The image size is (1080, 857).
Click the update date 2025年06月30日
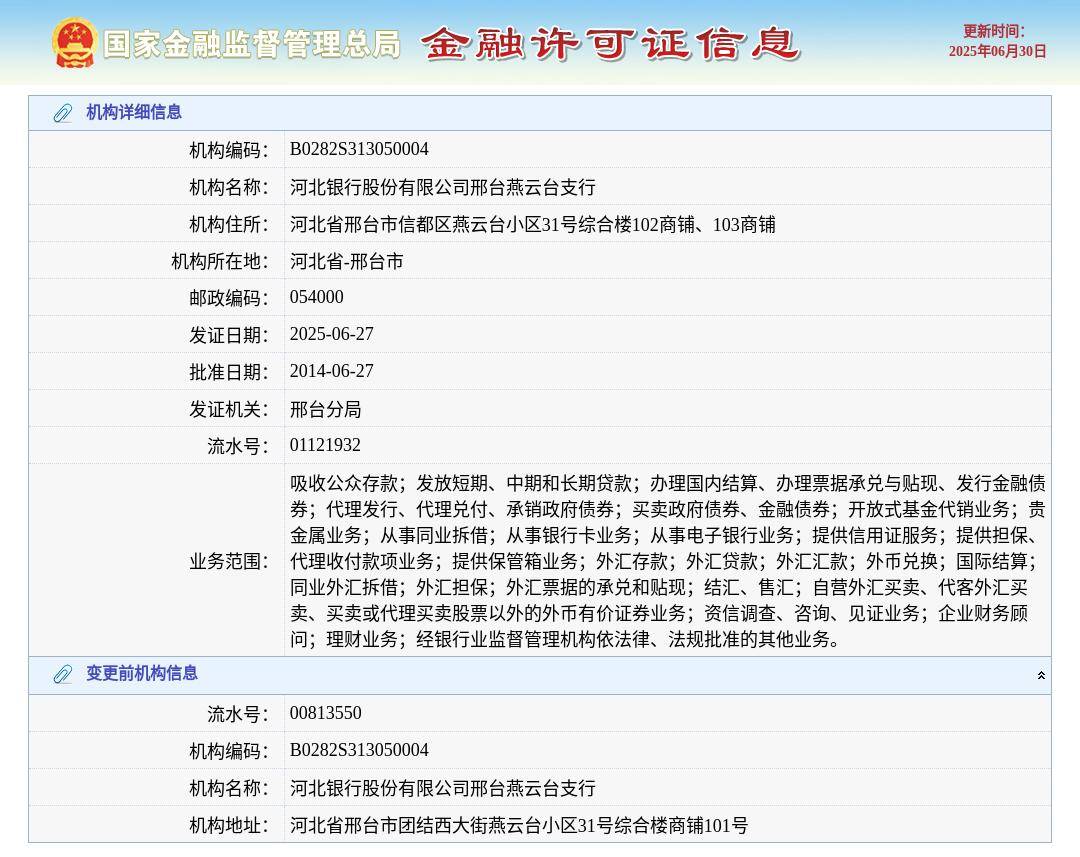(x=997, y=51)
